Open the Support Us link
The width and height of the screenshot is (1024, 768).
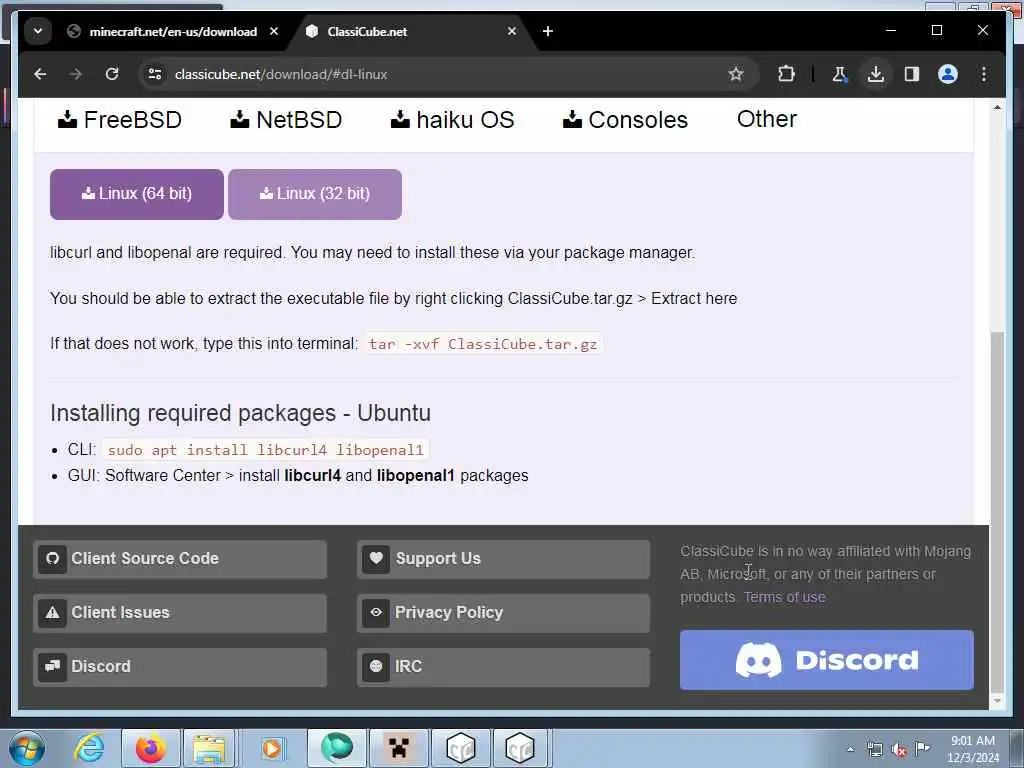pos(504,559)
